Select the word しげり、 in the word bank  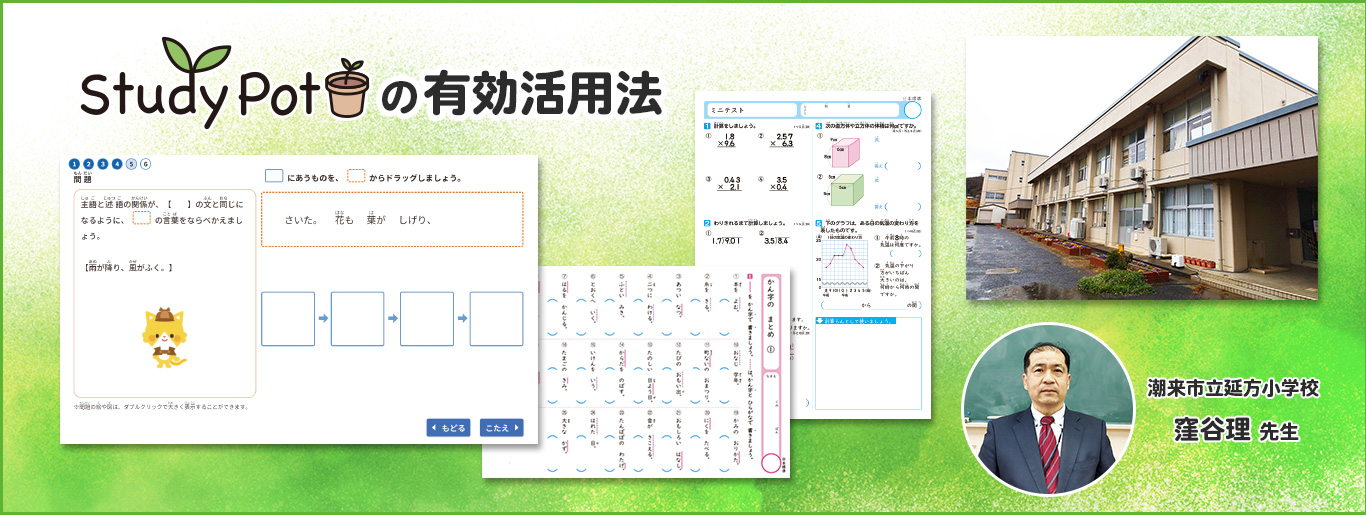415,221
